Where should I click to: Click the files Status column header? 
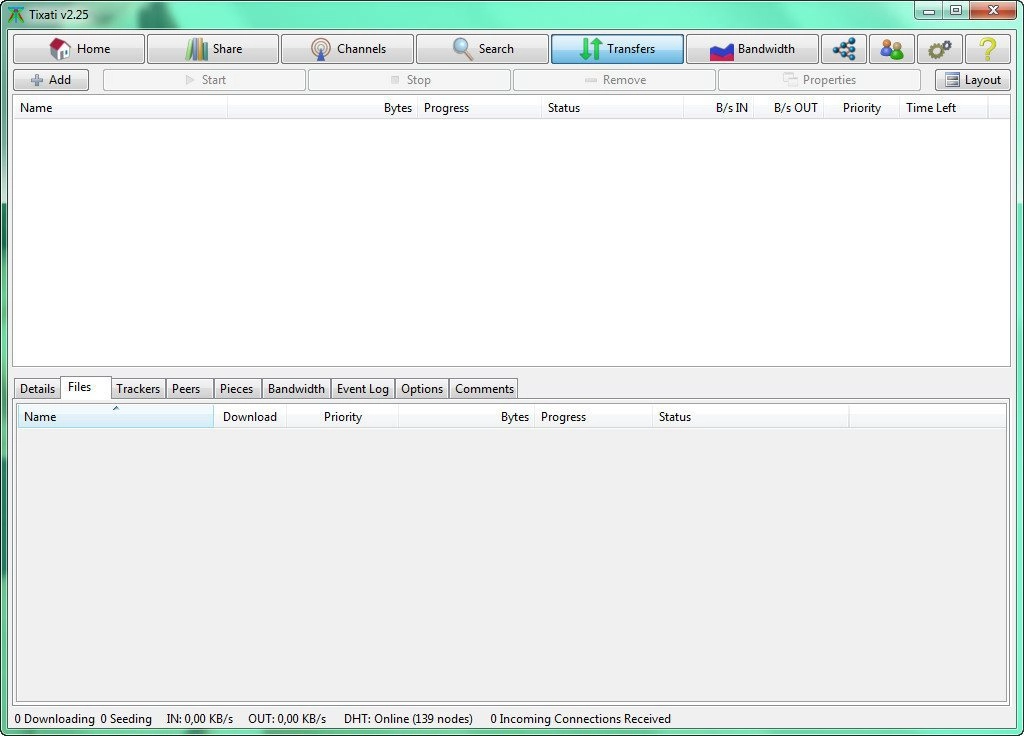point(750,417)
